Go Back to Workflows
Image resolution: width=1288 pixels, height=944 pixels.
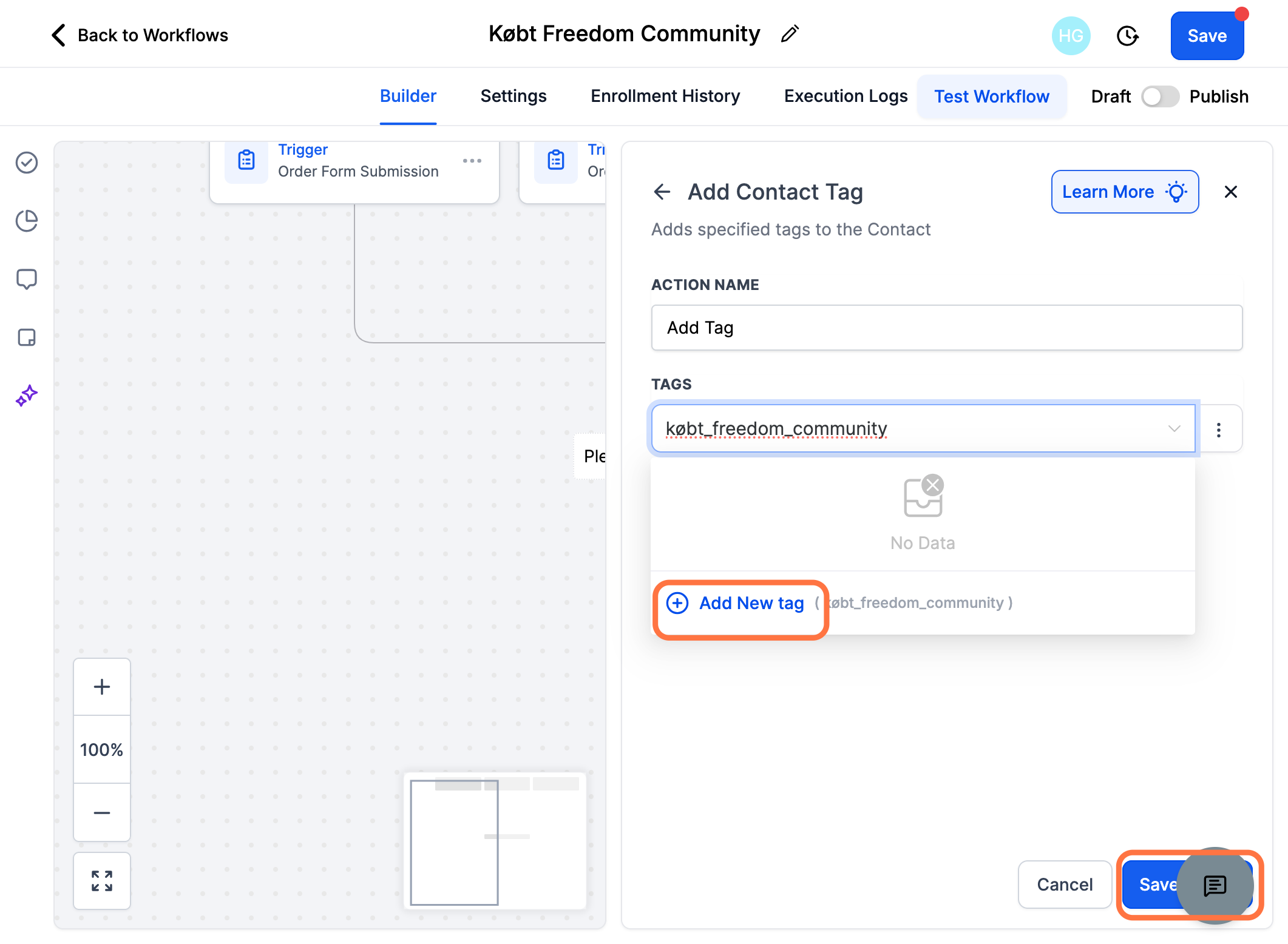click(x=140, y=35)
